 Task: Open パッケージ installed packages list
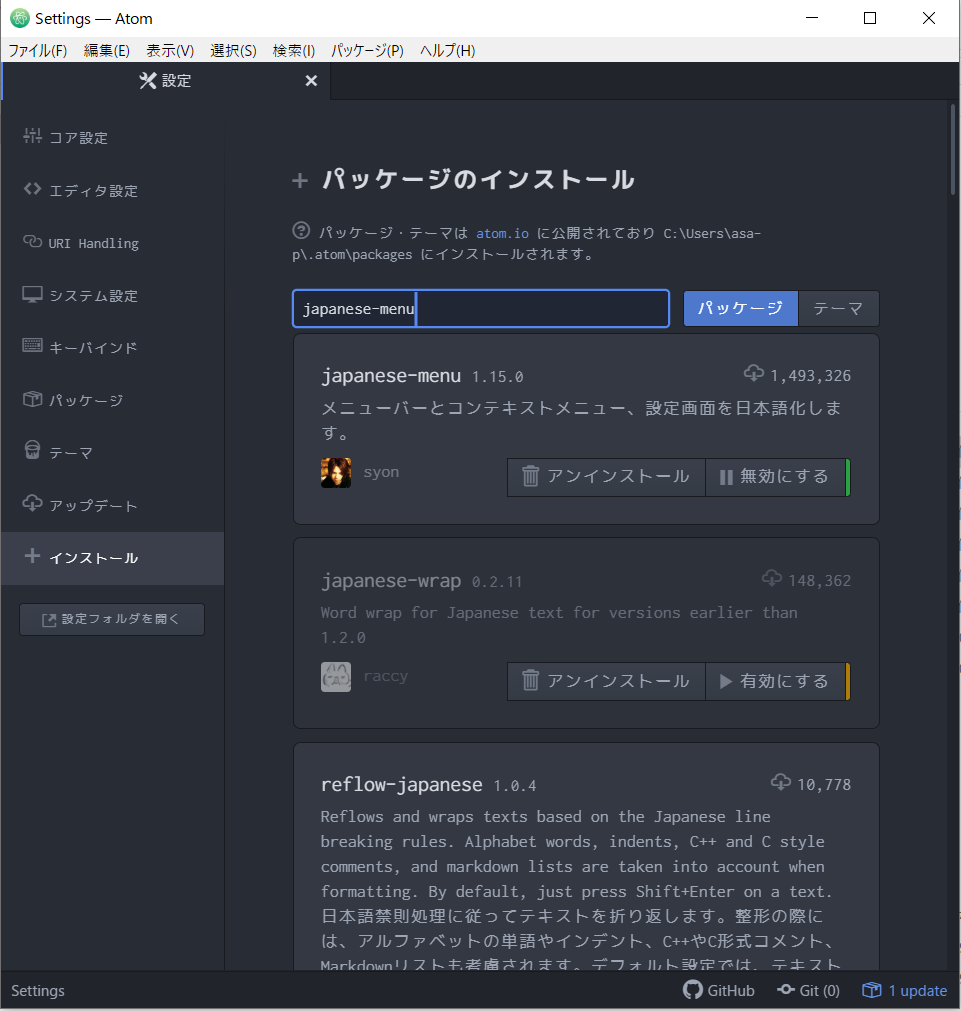(86, 400)
